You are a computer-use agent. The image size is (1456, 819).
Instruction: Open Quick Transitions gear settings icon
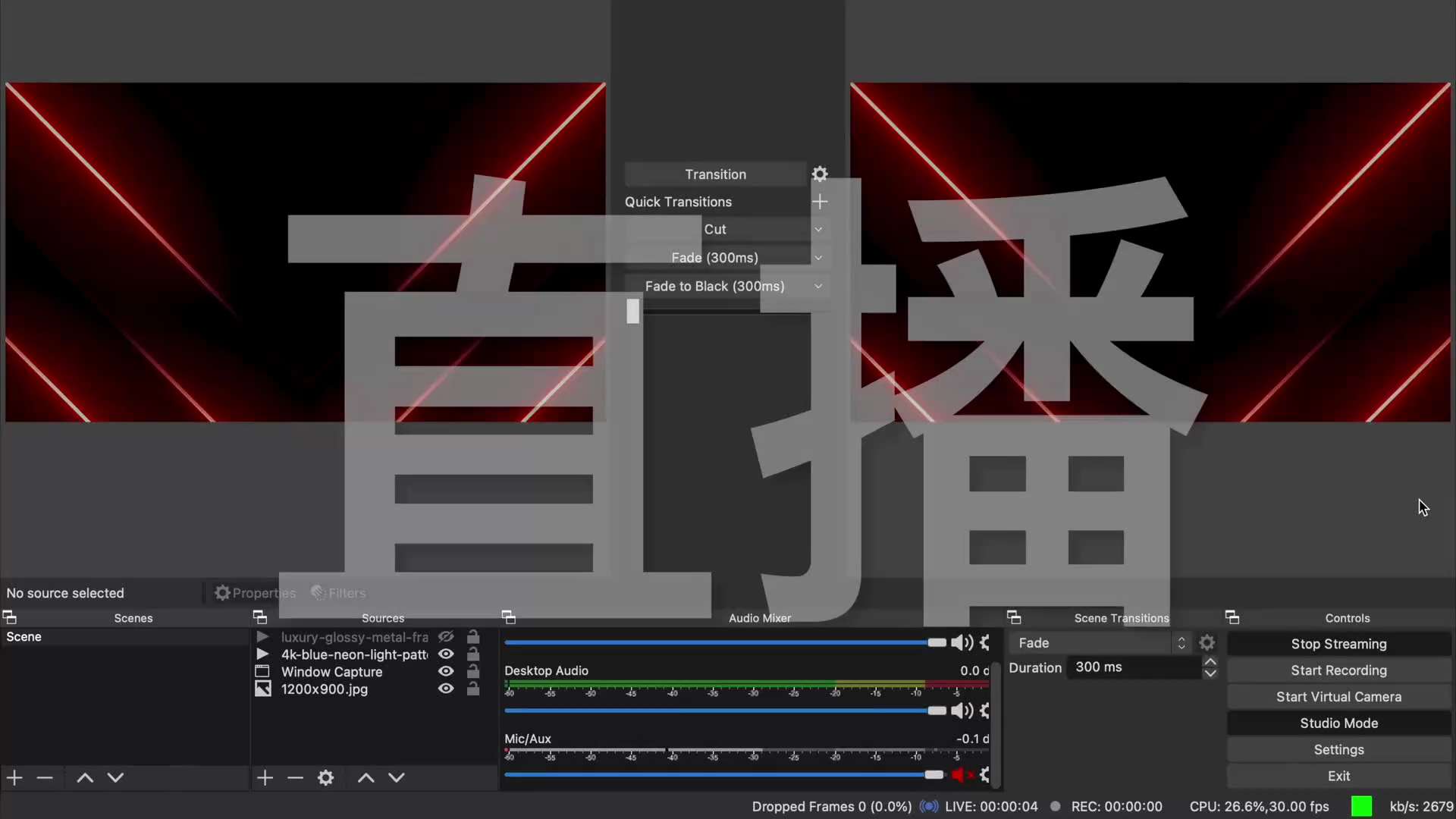[820, 174]
